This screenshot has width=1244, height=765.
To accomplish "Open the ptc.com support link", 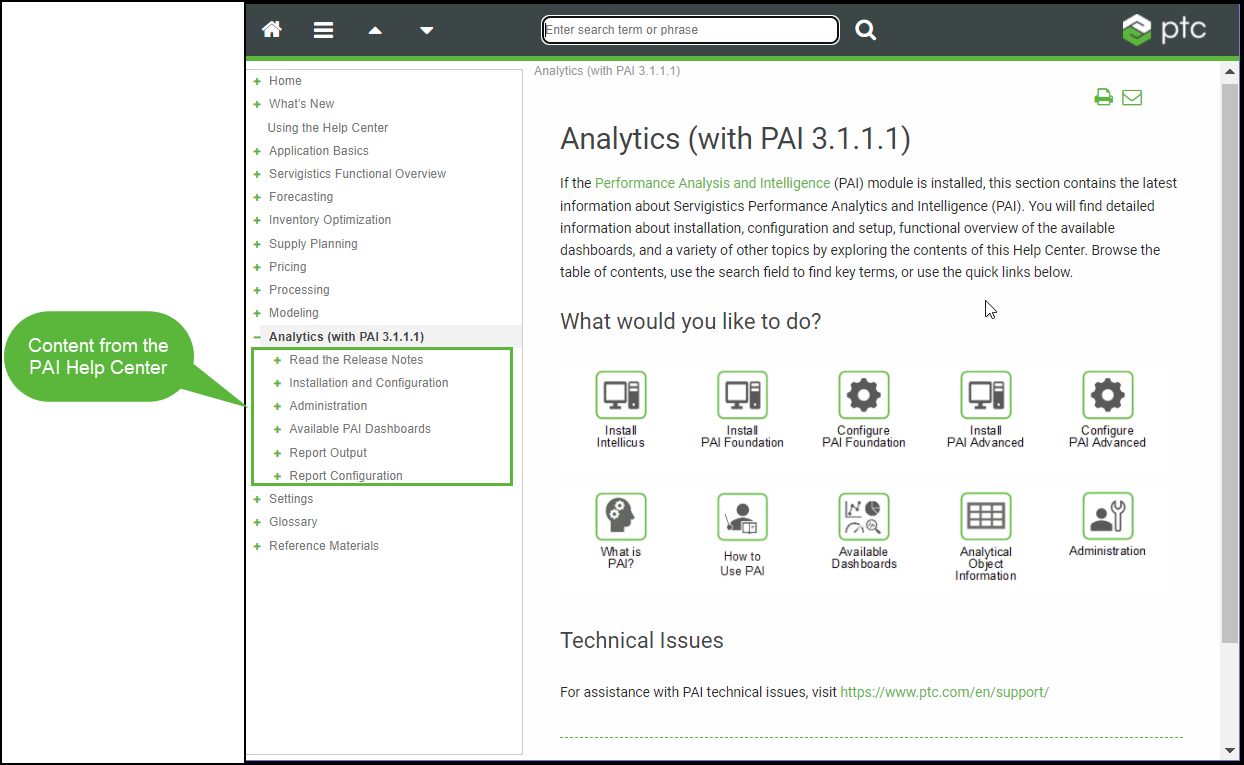I will click(945, 692).
